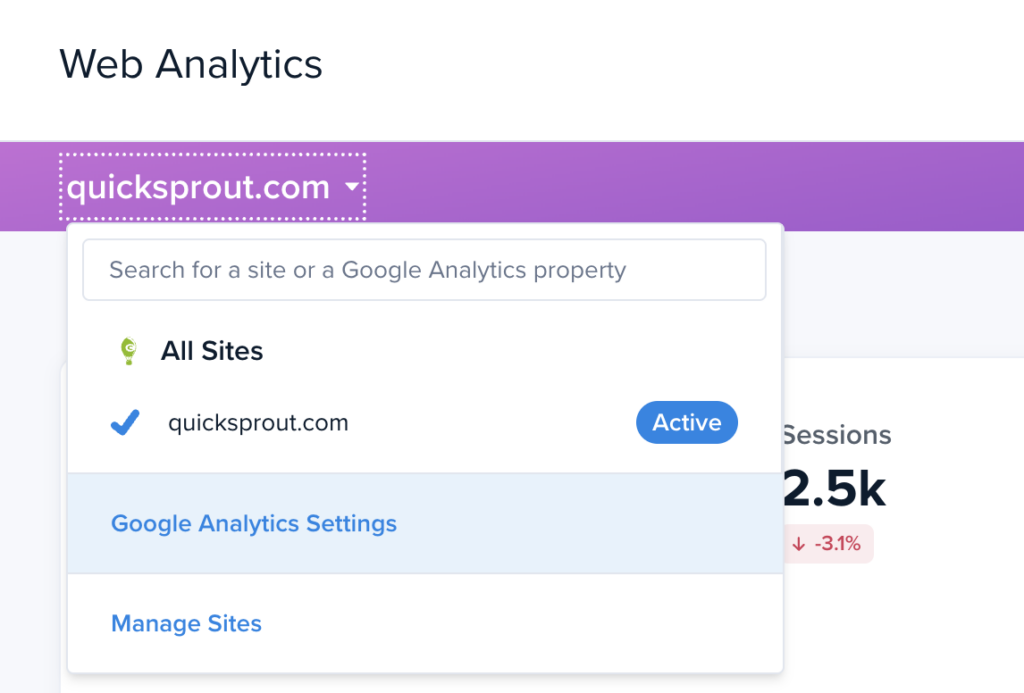1024x693 pixels.
Task: Open the quicksprout.com site selector dropdown
Action: (x=212, y=186)
